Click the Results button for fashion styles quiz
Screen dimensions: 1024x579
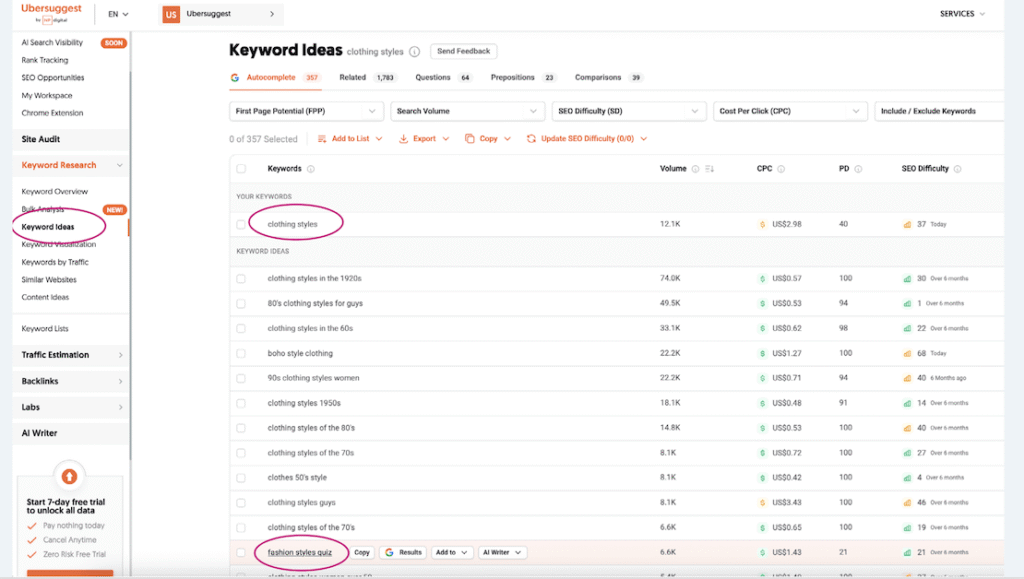click(x=404, y=552)
